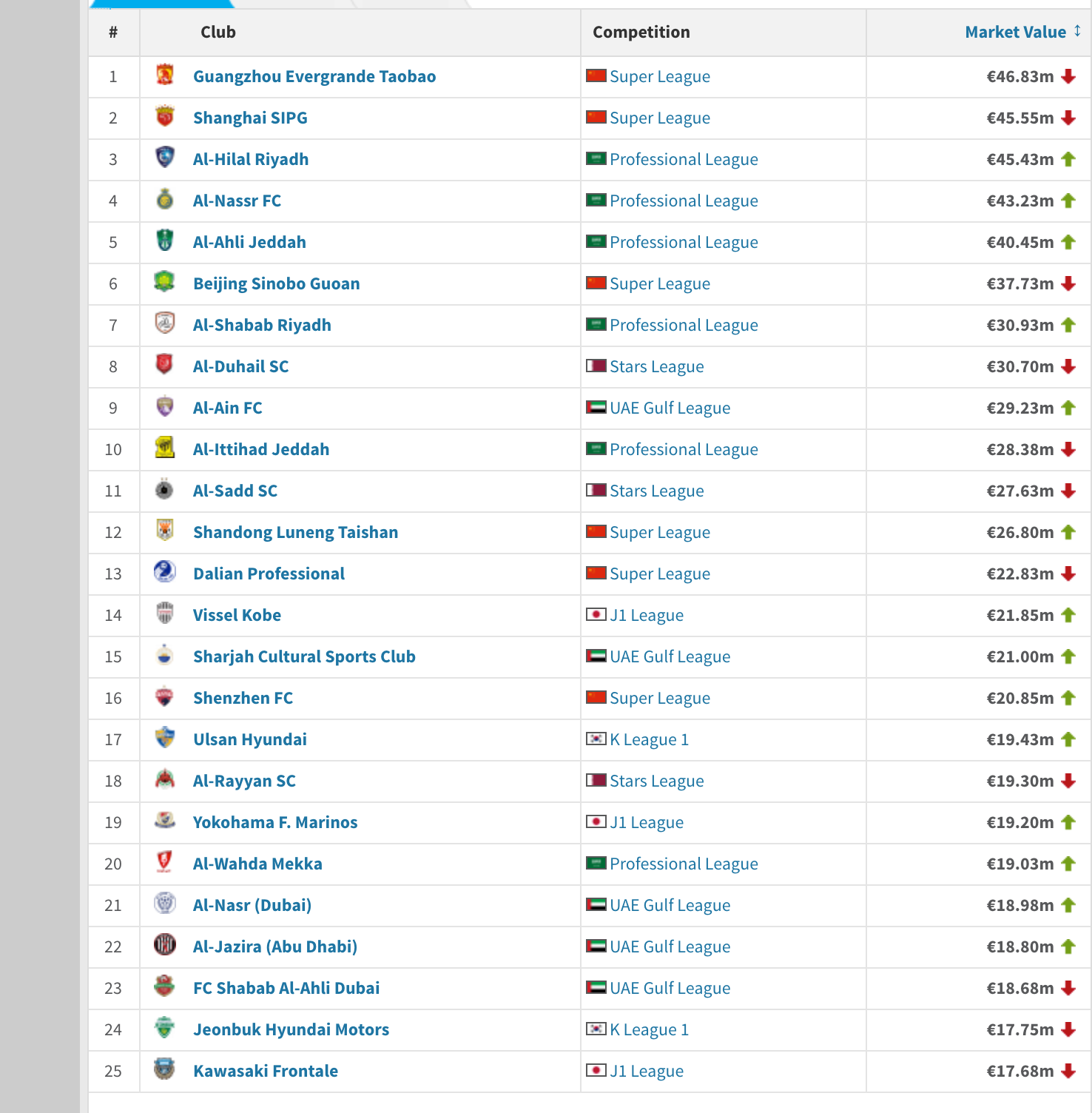Click the Shanghai SIPG club crest
The image size is (1092, 1113).
pos(165,116)
